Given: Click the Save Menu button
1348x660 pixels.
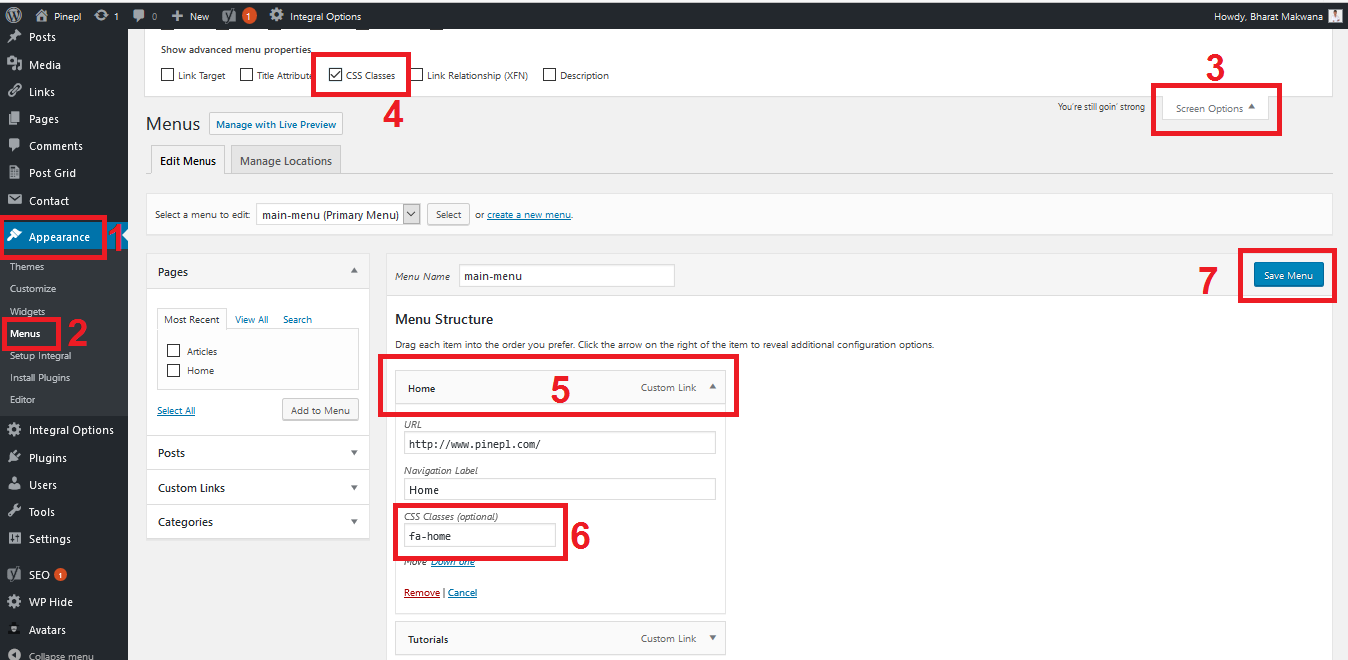Looking at the screenshot, I should point(1288,274).
